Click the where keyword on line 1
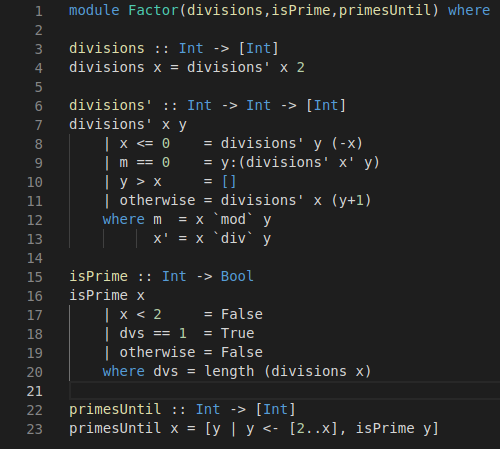 point(469,10)
